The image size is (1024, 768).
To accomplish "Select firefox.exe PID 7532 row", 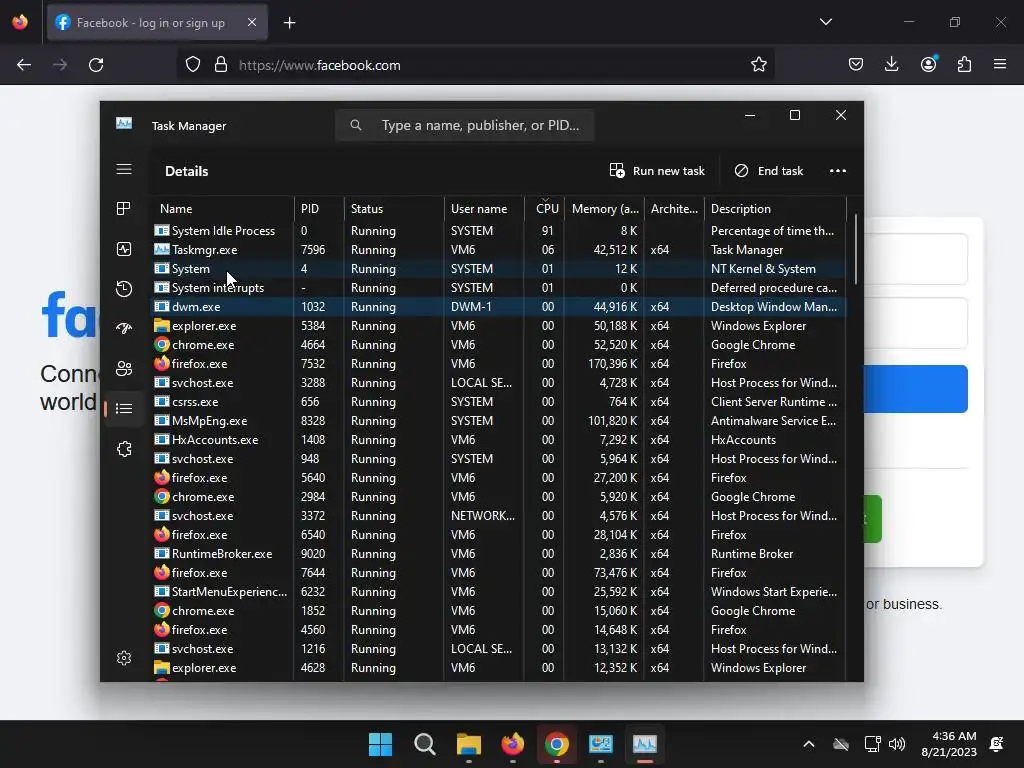I will 499,364.
